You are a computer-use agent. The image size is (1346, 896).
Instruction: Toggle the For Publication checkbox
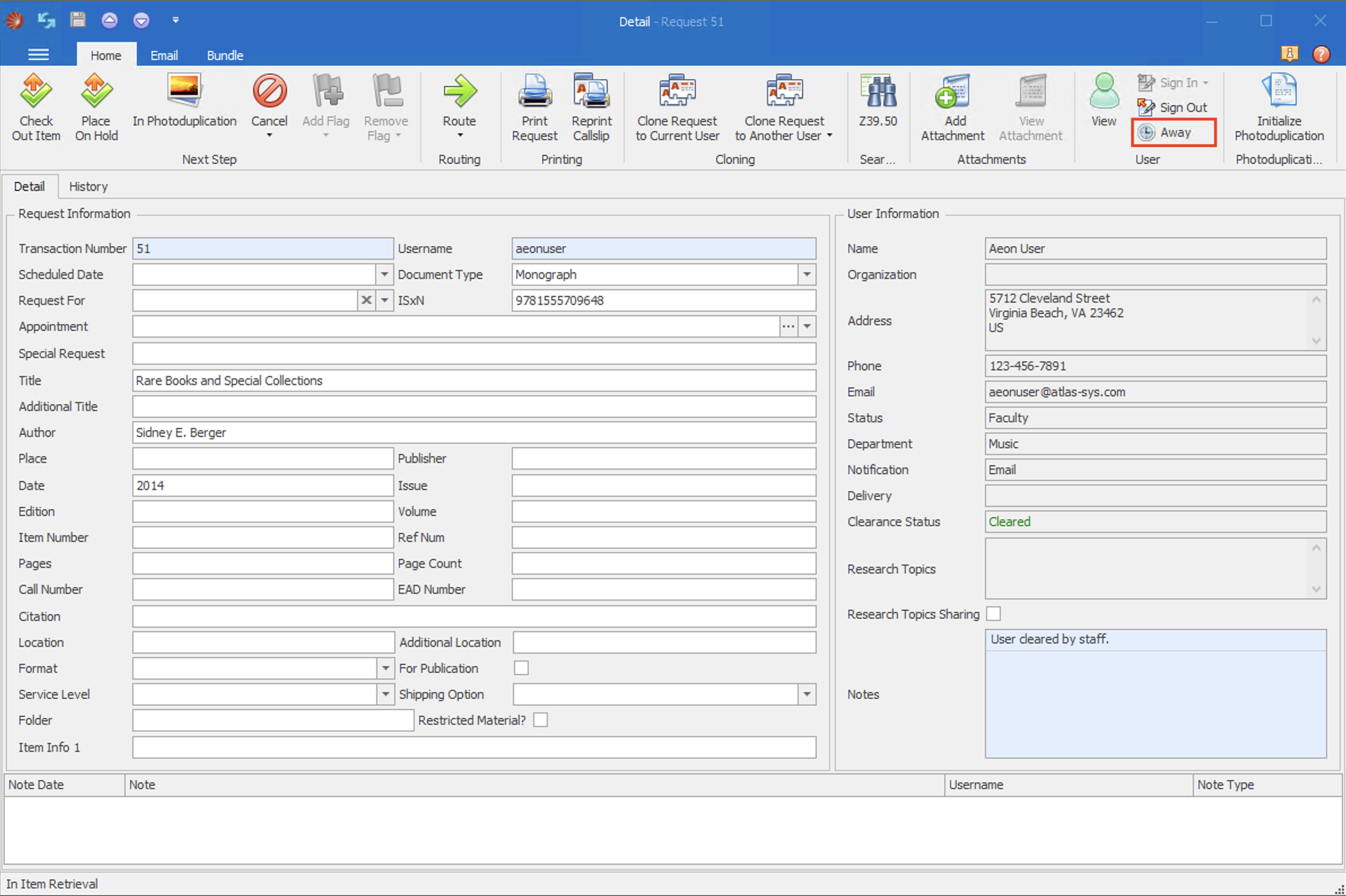click(x=521, y=668)
